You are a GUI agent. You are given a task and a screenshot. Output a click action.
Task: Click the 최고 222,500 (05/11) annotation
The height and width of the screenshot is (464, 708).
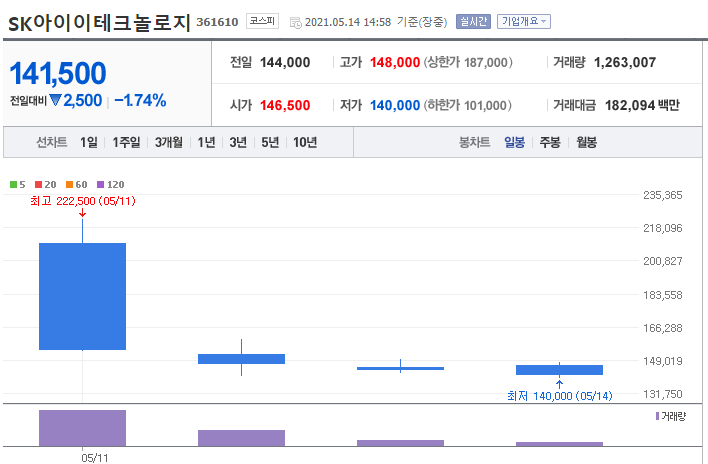[83, 201]
